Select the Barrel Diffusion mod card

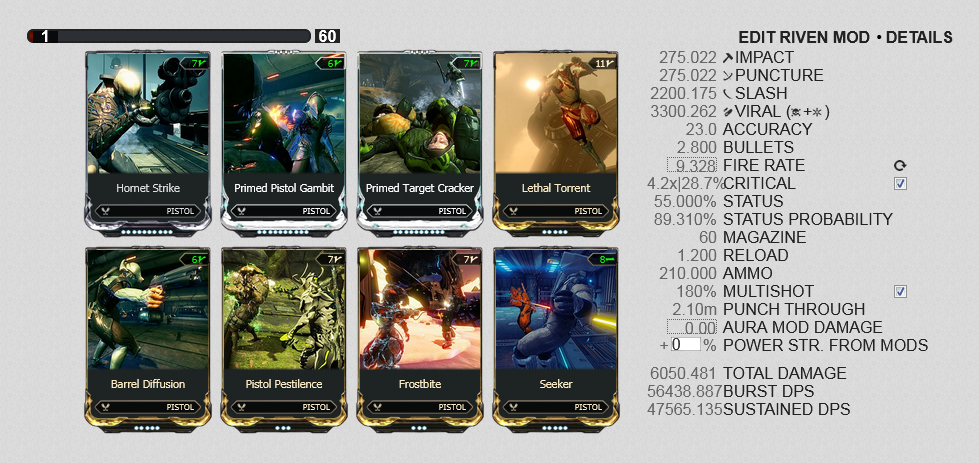point(148,339)
